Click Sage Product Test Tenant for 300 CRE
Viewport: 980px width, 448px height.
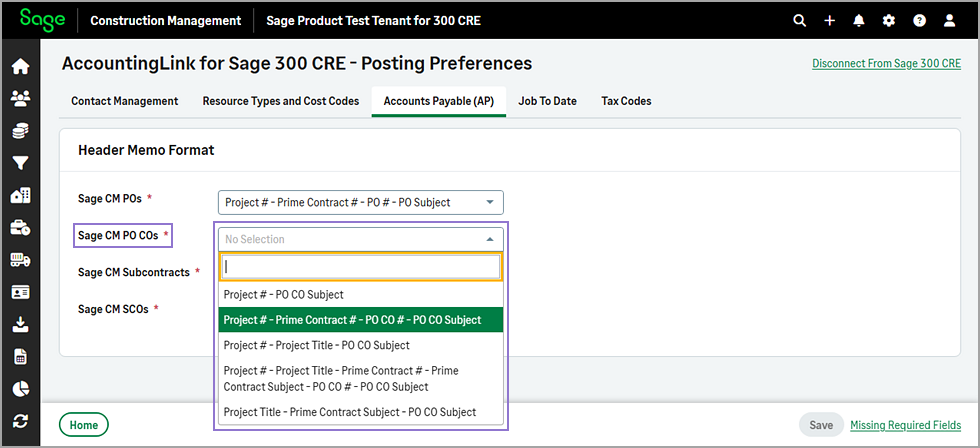374,21
